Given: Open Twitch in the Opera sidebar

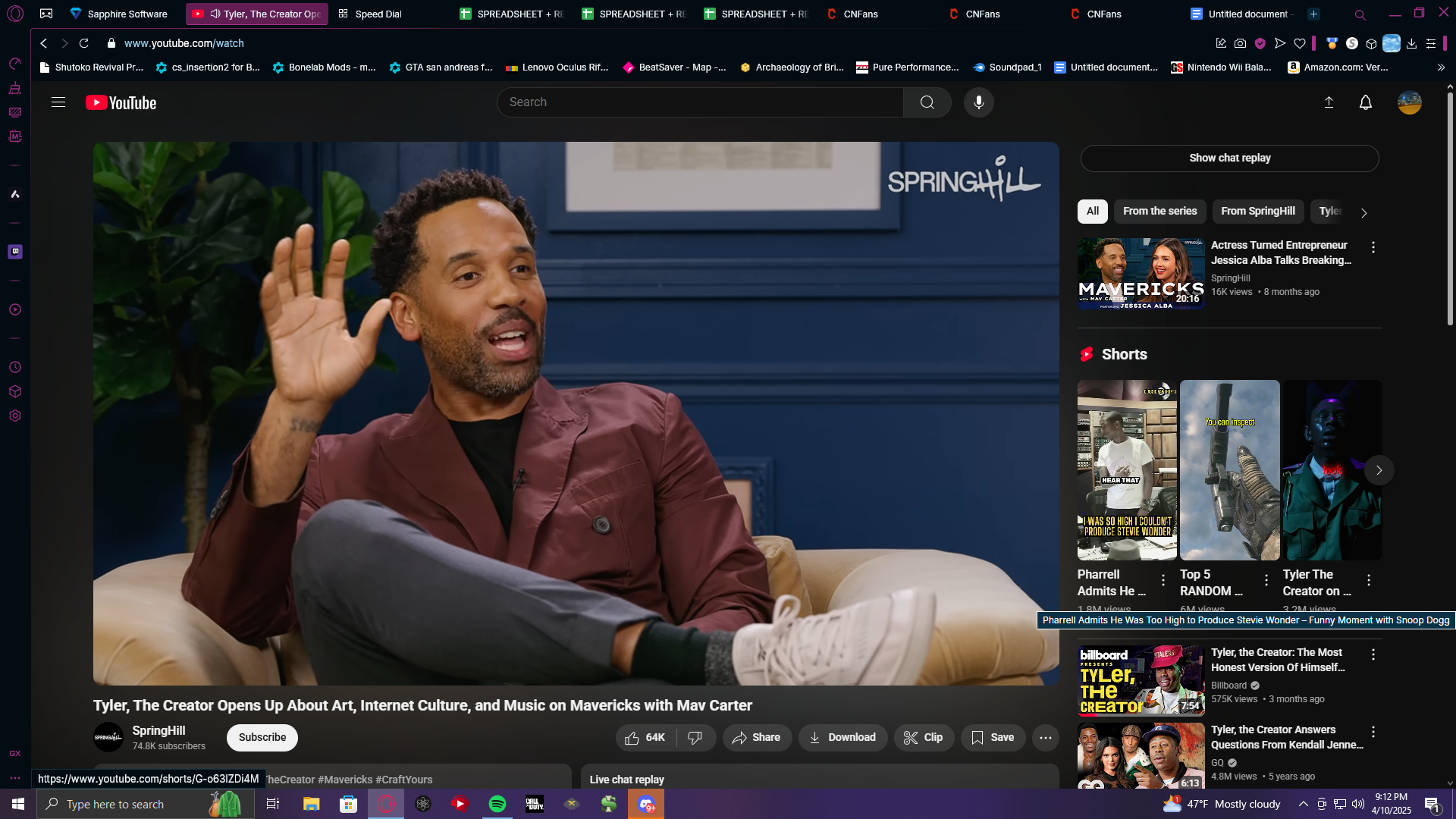Looking at the screenshot, I should pos(15,252).
